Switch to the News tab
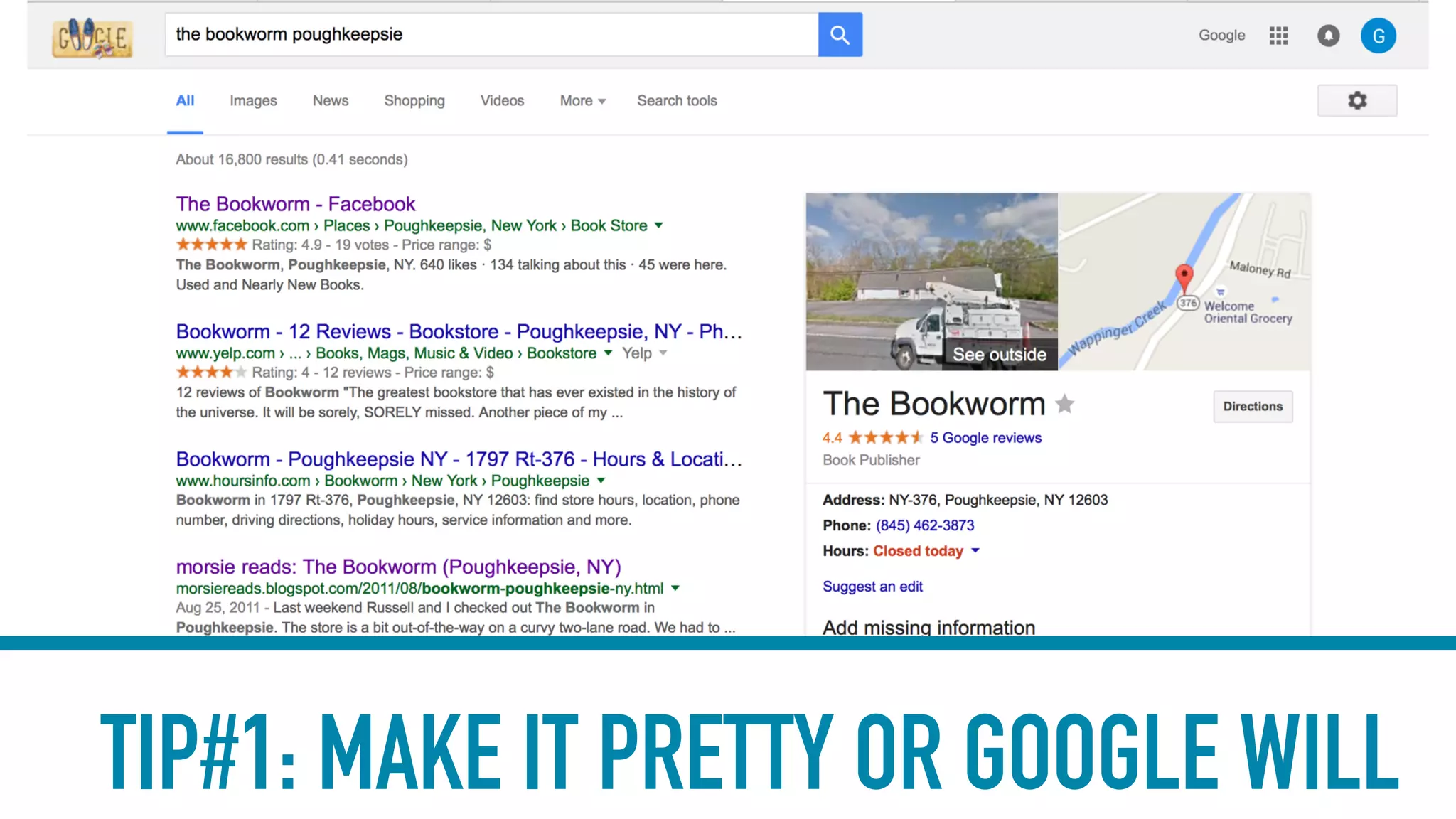 tap(331, 100)
